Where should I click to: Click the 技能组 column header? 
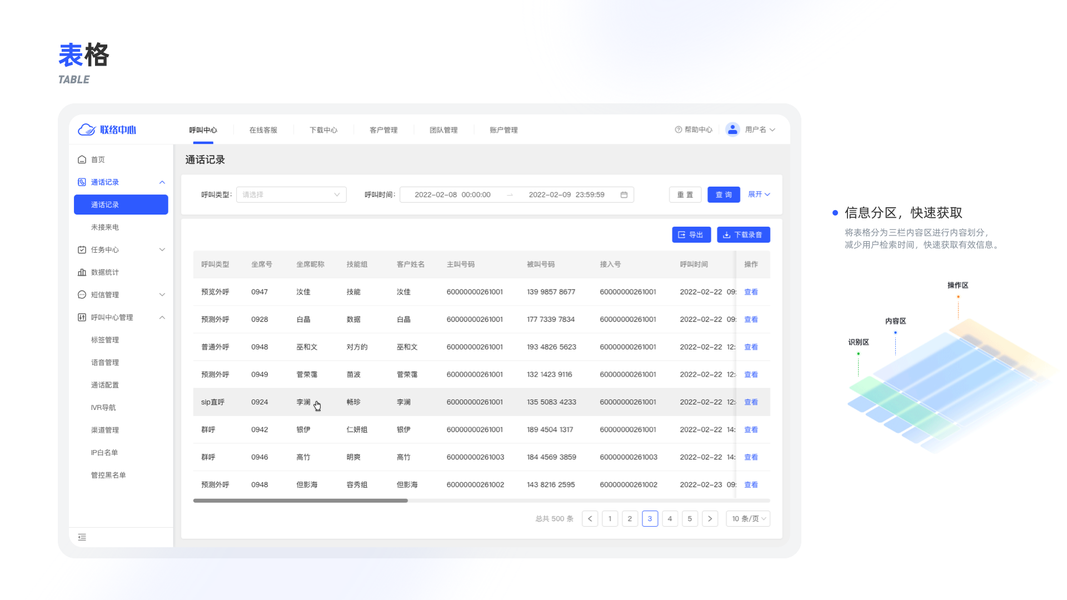coord(357,265)
